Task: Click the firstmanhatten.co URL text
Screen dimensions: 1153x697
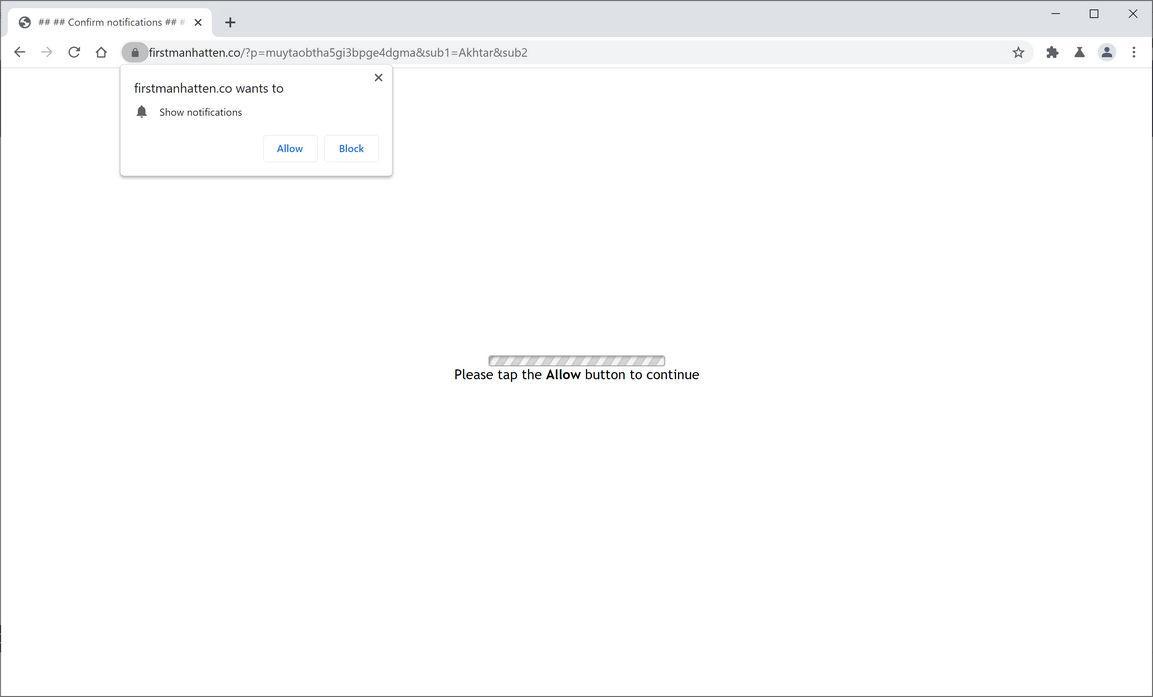Action: 197,52
